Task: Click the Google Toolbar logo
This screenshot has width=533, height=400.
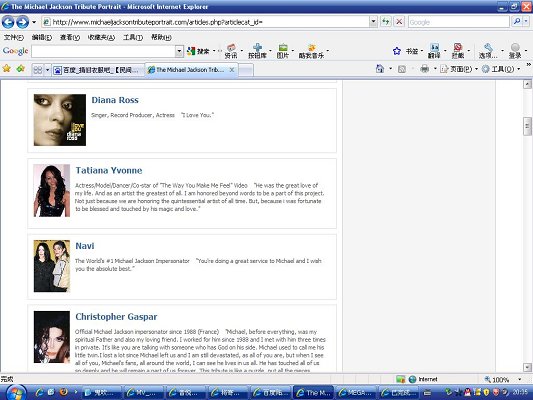Action: (x=16, y=51)
